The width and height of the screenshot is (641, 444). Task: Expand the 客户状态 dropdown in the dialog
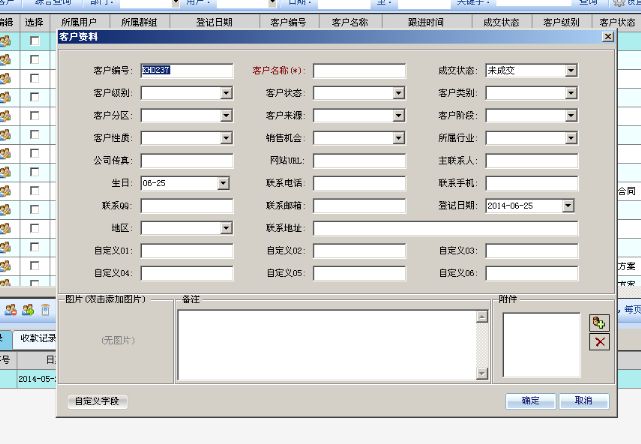click(x=399, y=93)
